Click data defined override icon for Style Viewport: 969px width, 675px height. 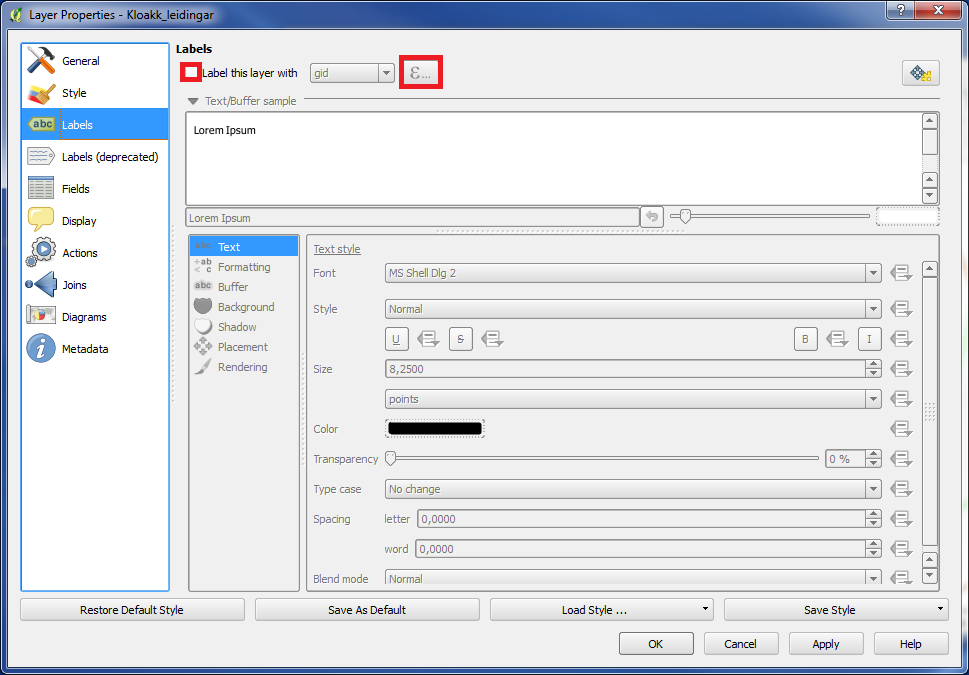click(902, 309)
